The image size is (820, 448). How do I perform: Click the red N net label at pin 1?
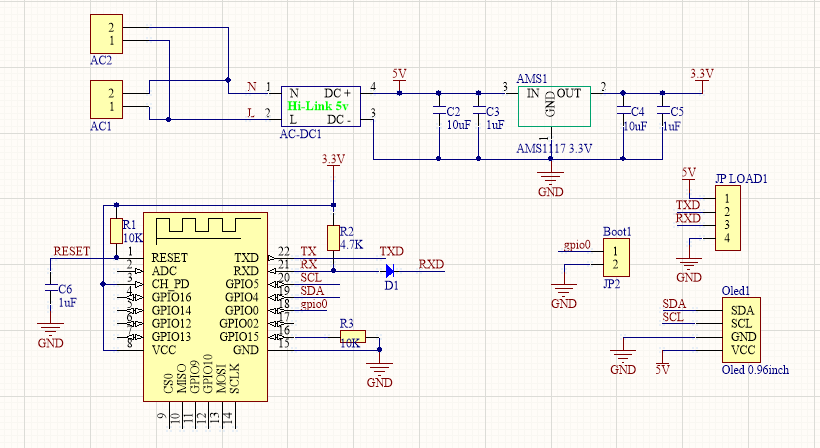pyautogui.click(x=252, y=86)
